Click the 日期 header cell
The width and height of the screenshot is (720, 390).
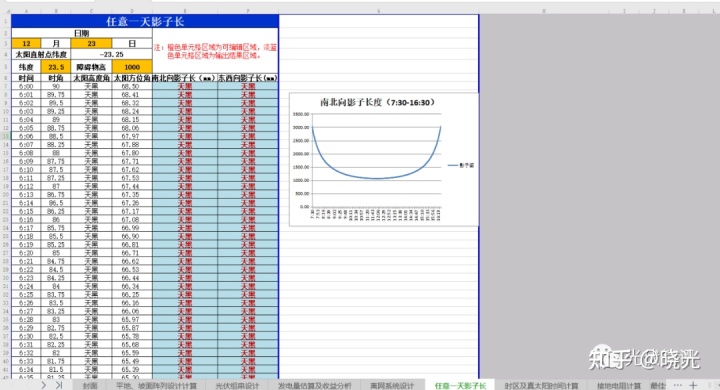(x=82, y=33)
